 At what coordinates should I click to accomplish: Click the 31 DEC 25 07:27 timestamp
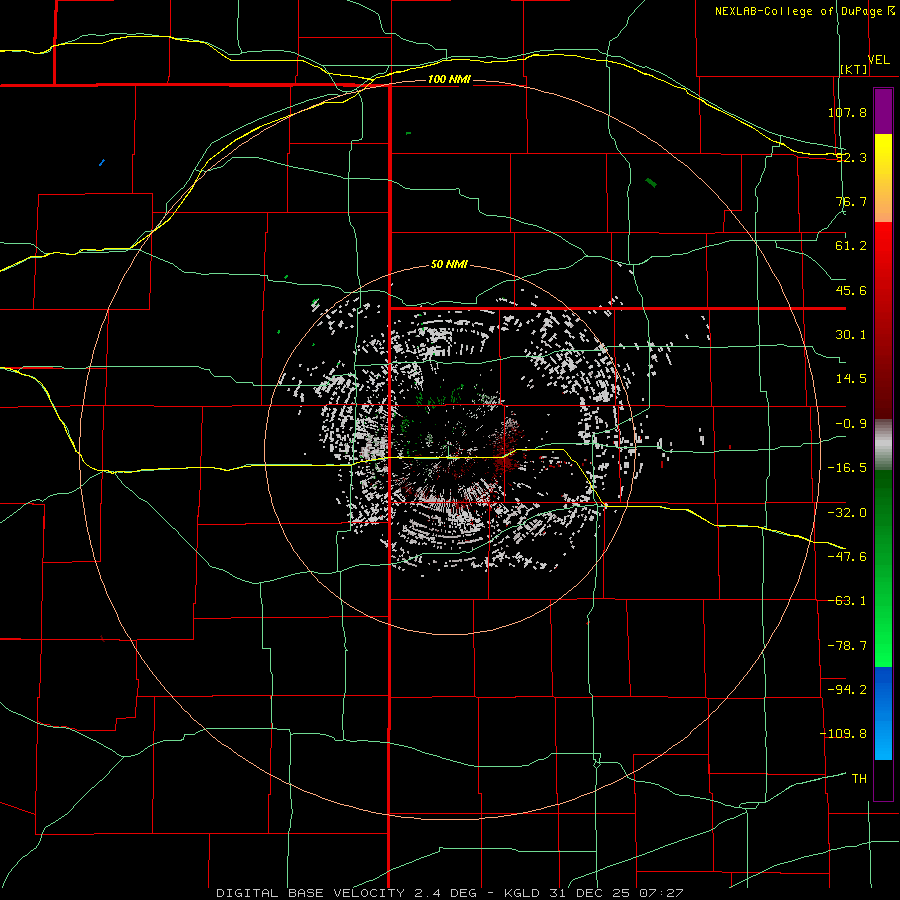coord(615,893)
